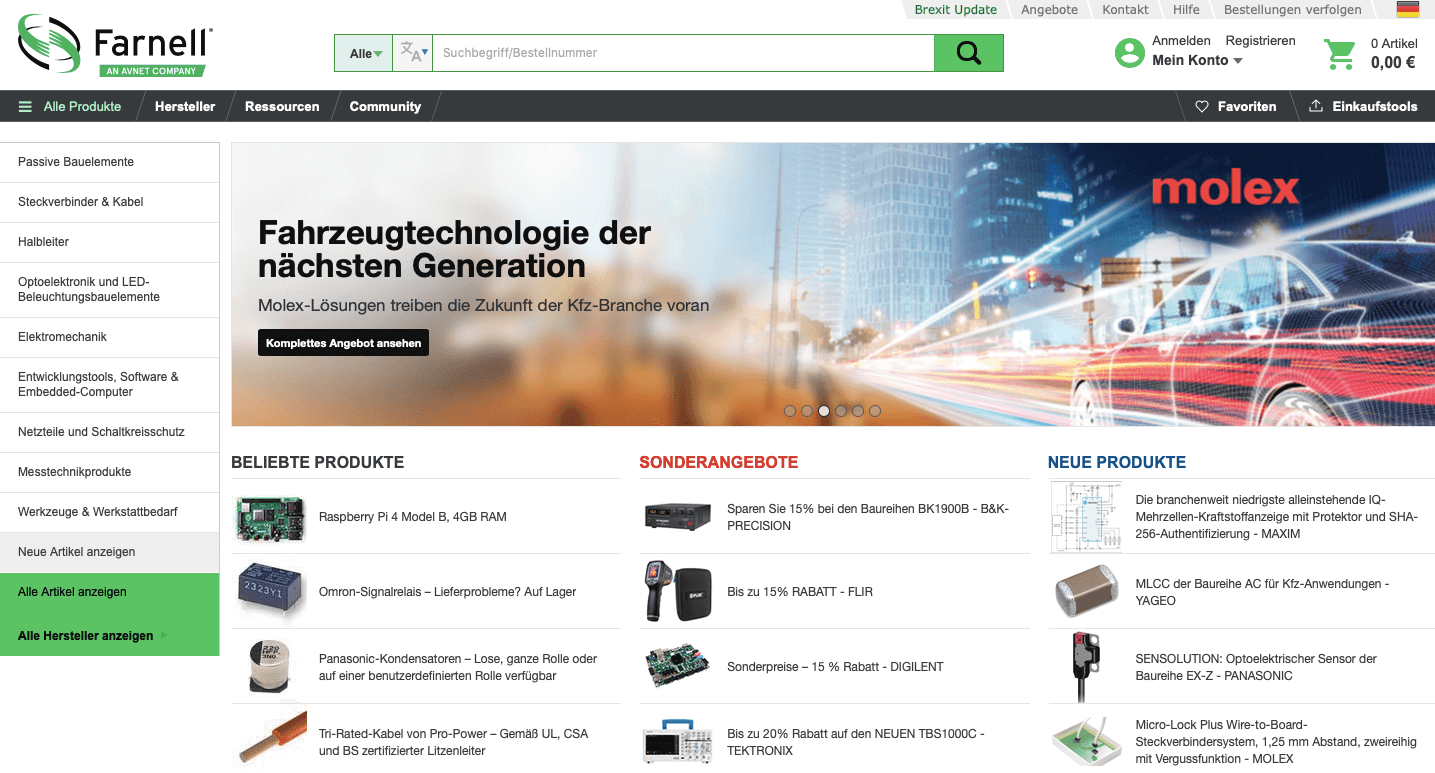Open Einkaufstools in the navigation bar
The image size is (1435, 773).
[1363, 106]
